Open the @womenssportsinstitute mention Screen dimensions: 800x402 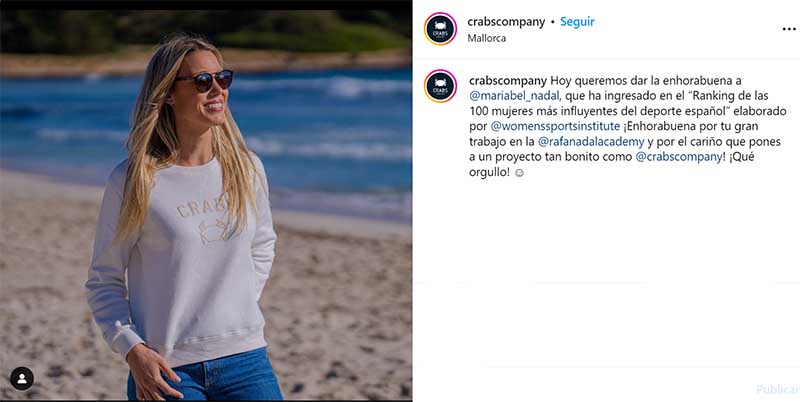pyautogui.click(x=555, y=126)
